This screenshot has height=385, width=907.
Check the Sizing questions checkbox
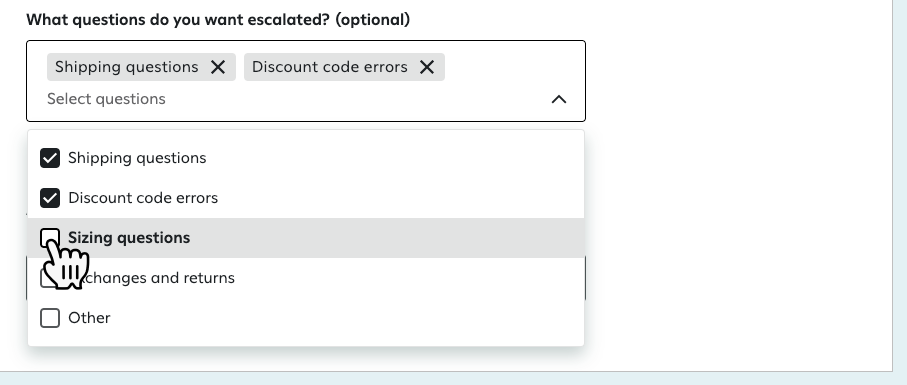coord(50,238)
